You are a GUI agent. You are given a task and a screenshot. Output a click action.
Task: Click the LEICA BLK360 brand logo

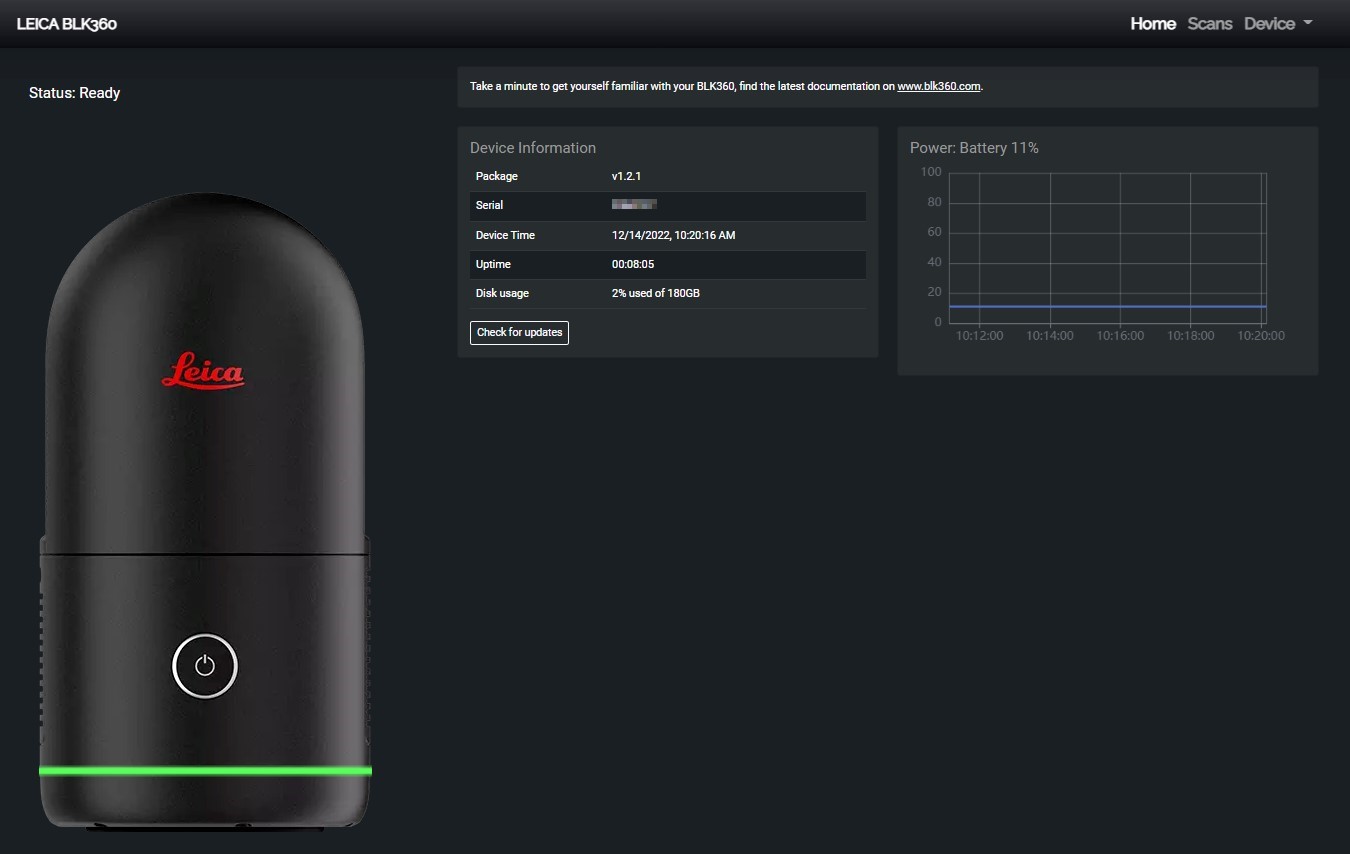click(x=67, y=24)
